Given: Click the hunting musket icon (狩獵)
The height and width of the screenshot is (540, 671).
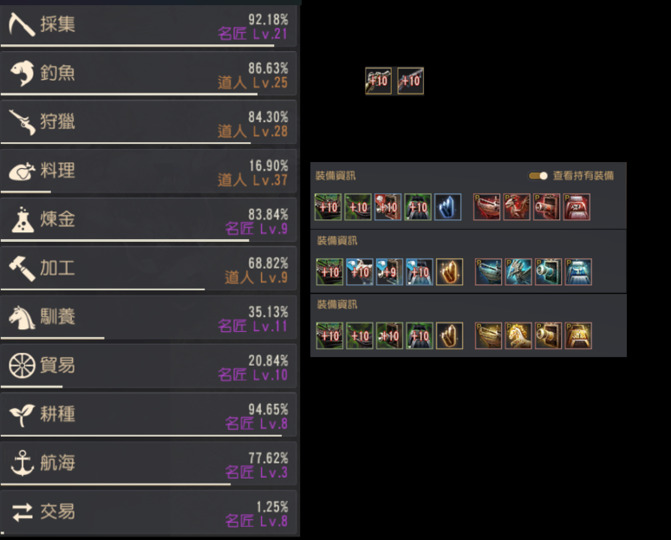Looking at the screenshot, I should 22,122.
